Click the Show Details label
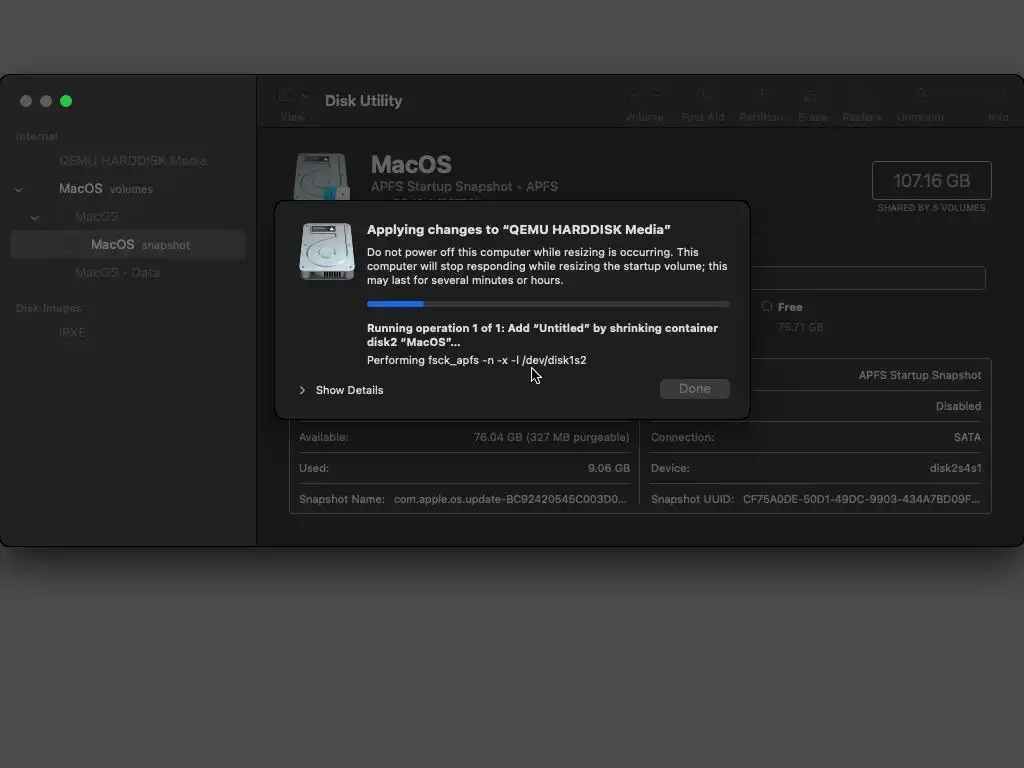This screenshot has width=1024, height=768. tap(349, 390)
